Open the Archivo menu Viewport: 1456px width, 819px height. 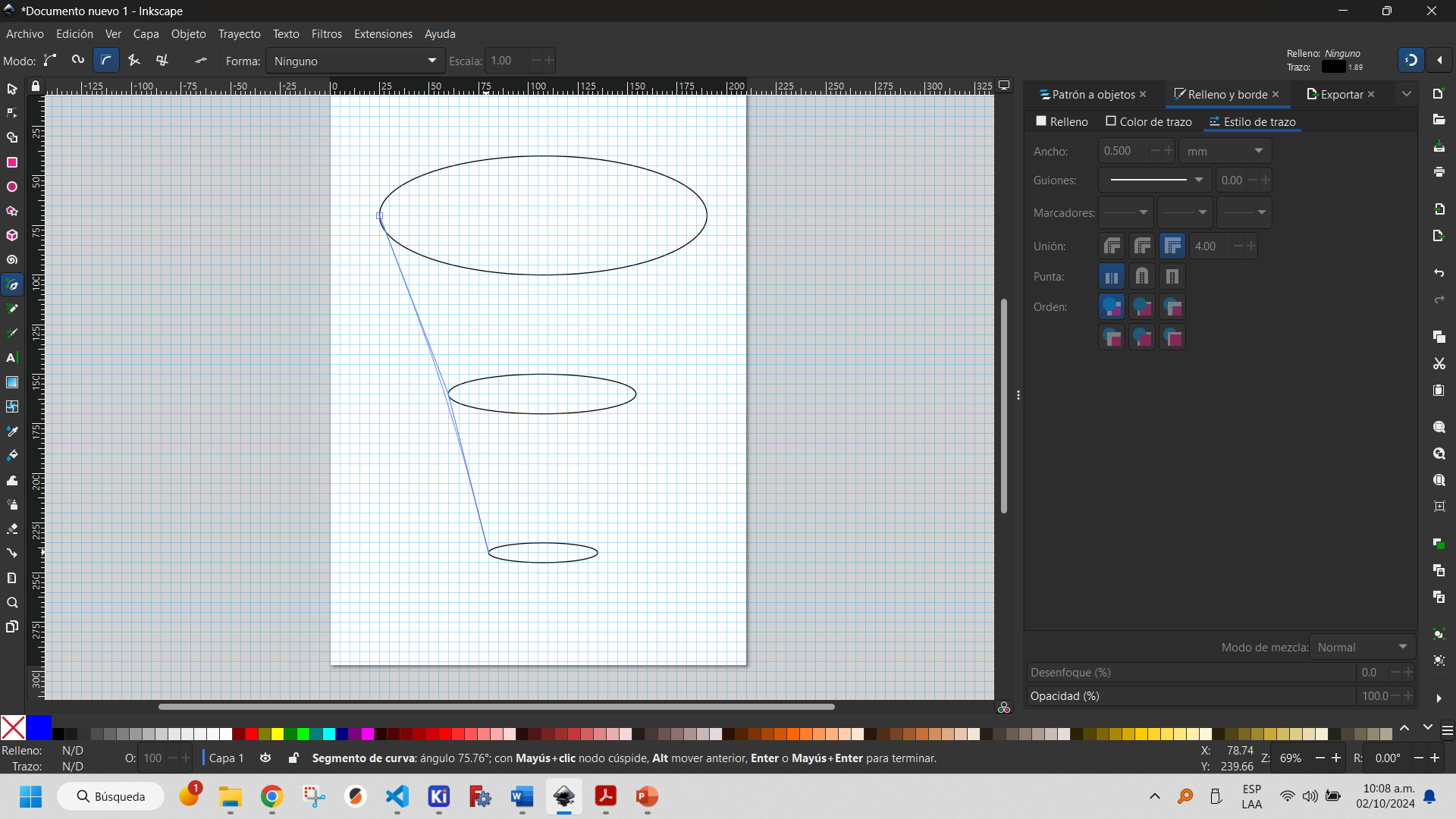tap(25, 34)
